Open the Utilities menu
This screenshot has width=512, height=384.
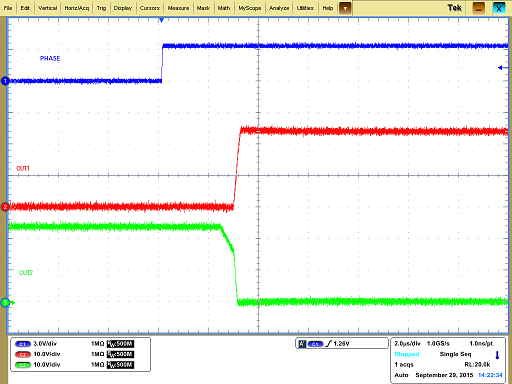tap(305, 8)
